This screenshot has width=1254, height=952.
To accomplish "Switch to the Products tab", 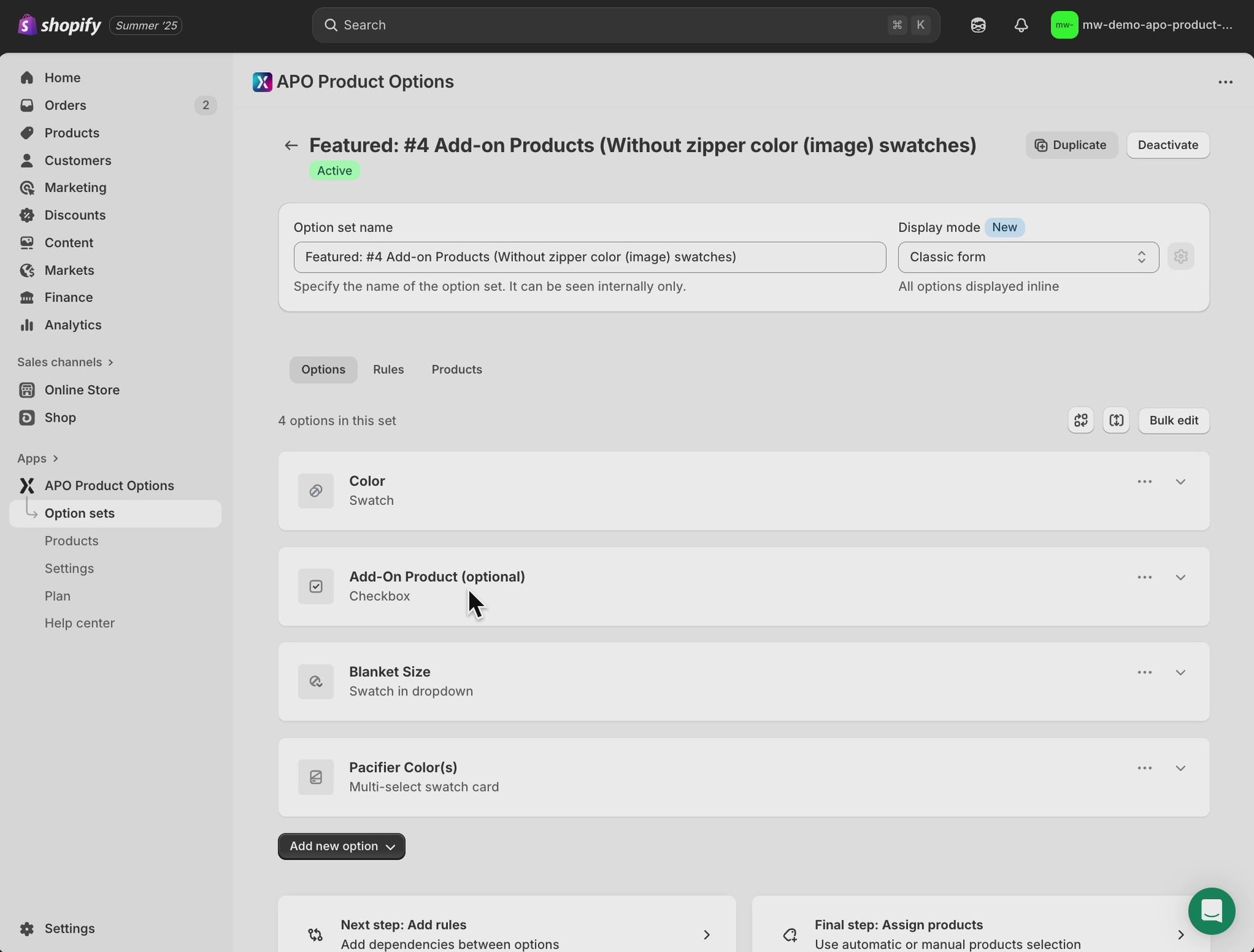I will (456, 370).
